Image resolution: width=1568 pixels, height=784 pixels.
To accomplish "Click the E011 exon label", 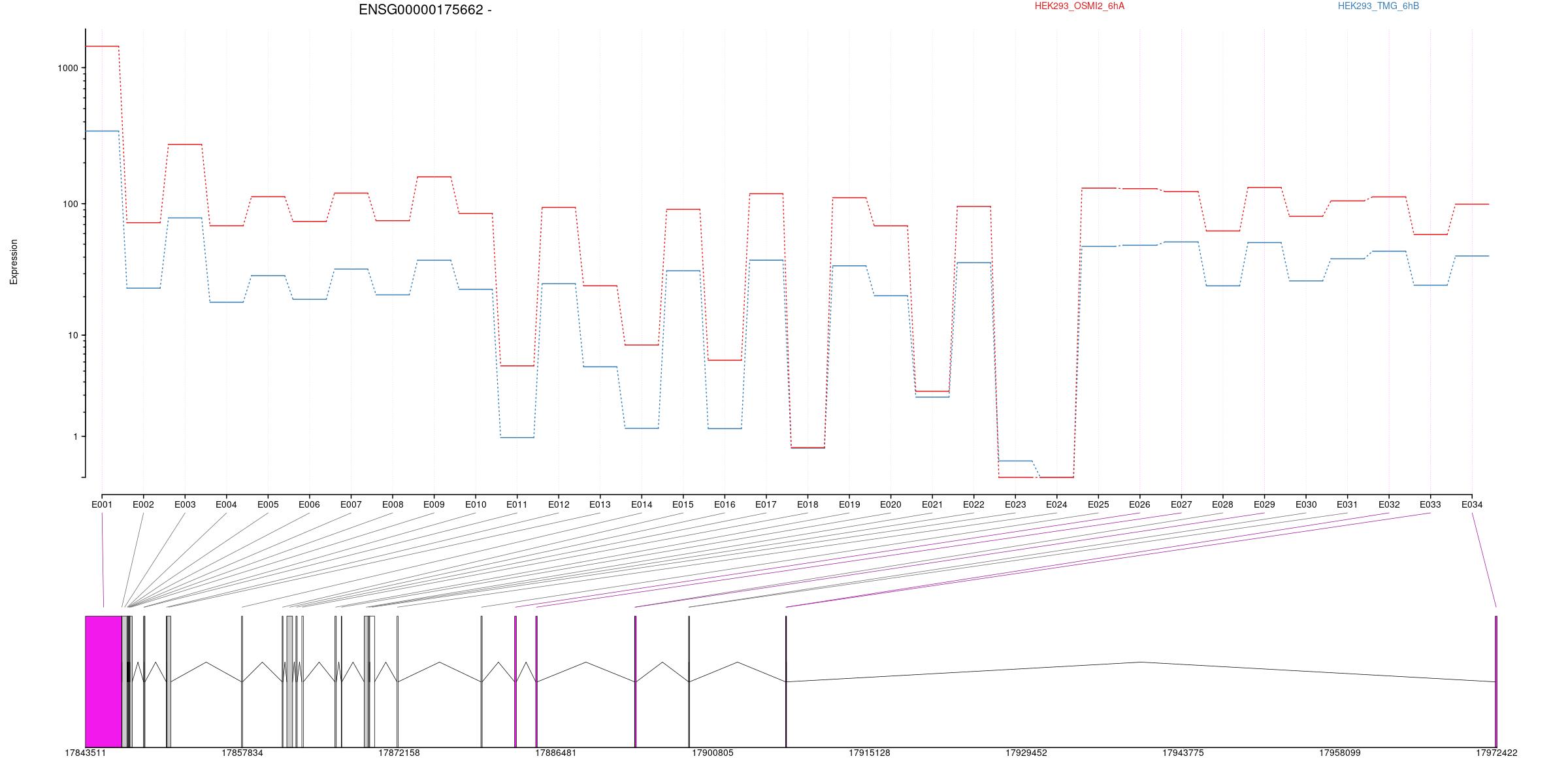I will point(517,504).
